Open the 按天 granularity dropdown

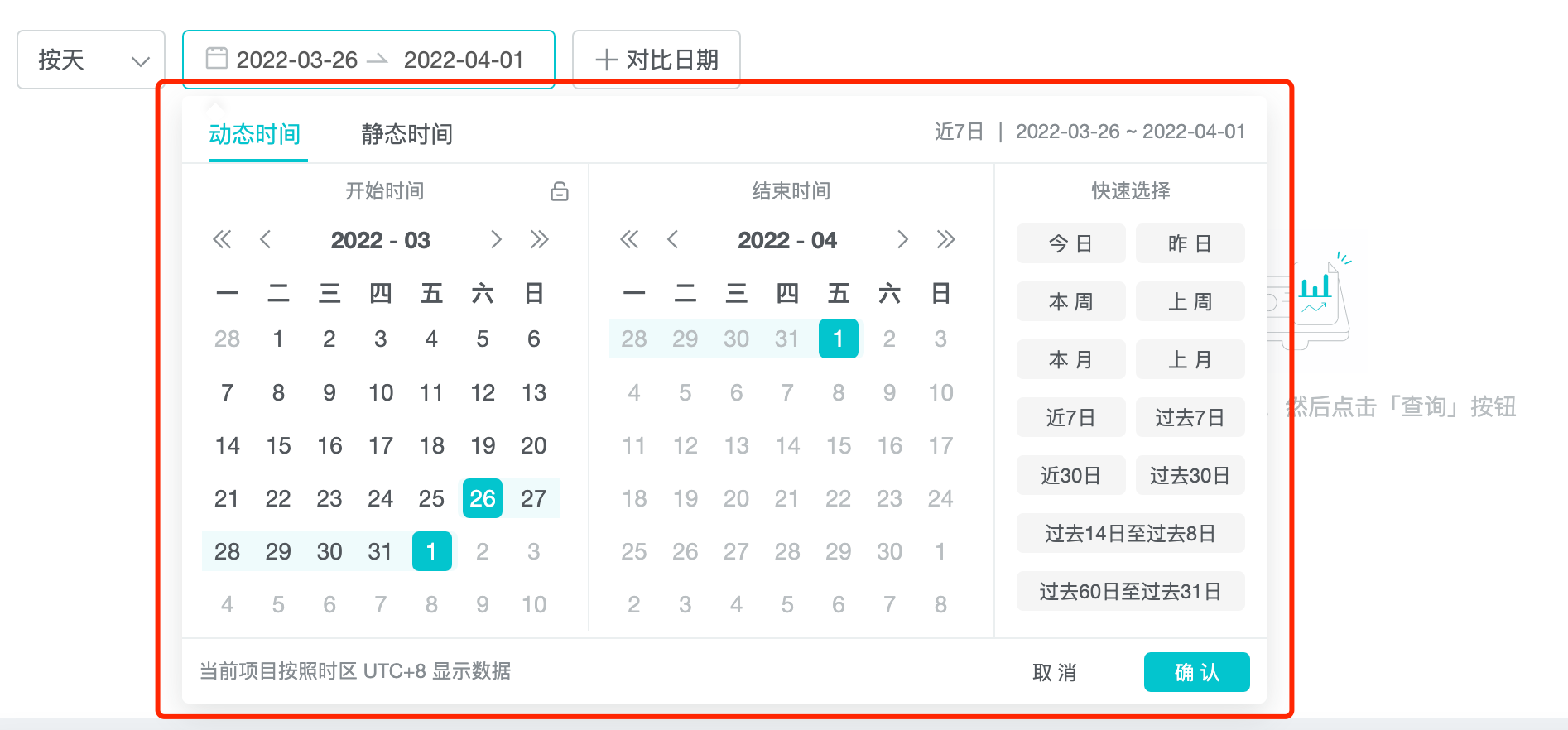coord(91,60)
